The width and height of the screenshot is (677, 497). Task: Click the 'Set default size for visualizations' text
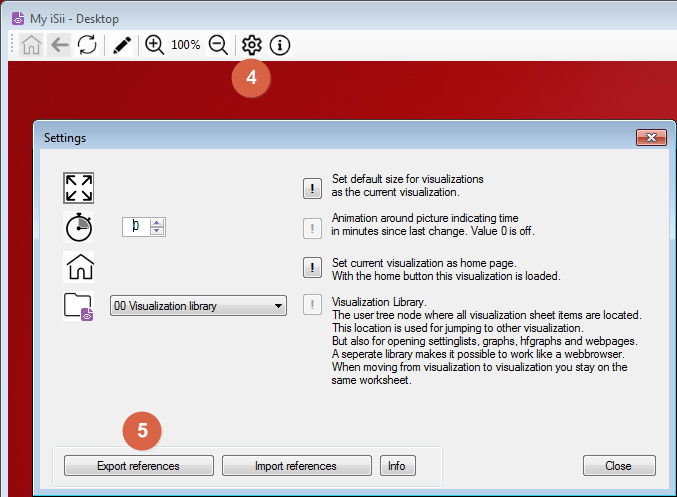(408, 179)
